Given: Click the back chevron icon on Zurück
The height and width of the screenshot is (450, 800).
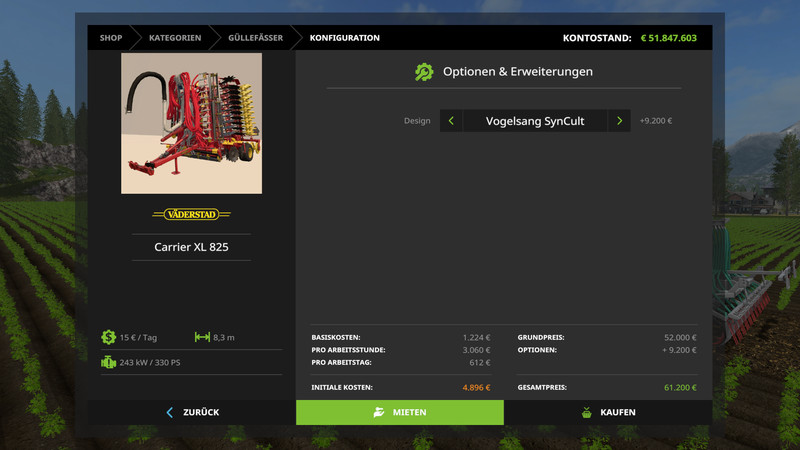Looking at the screenshot, I should 169,412.
